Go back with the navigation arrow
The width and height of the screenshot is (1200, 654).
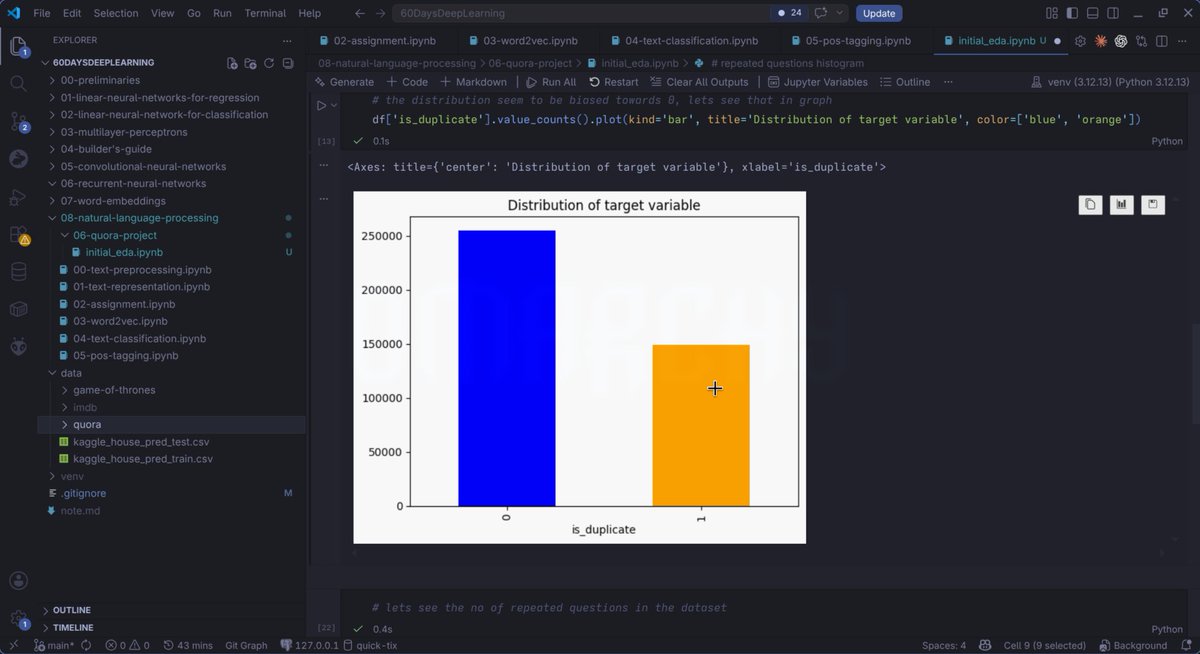point(360,13)
